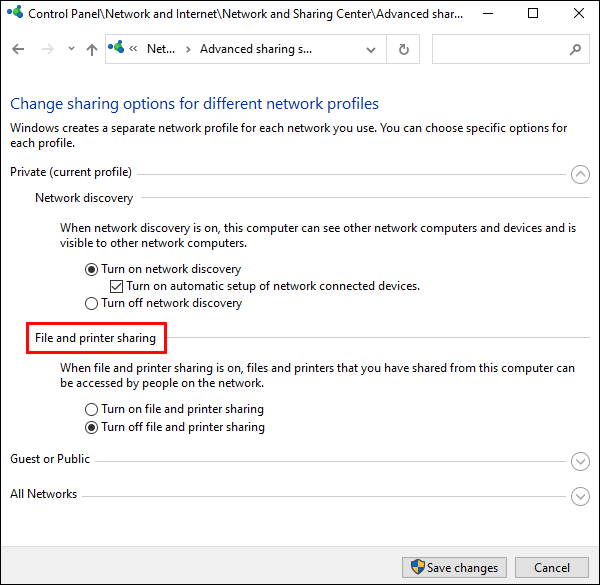Expand the All Networks section
This screenshot has width=600, height=585.
pyautogui.click(x=580, y=496)
